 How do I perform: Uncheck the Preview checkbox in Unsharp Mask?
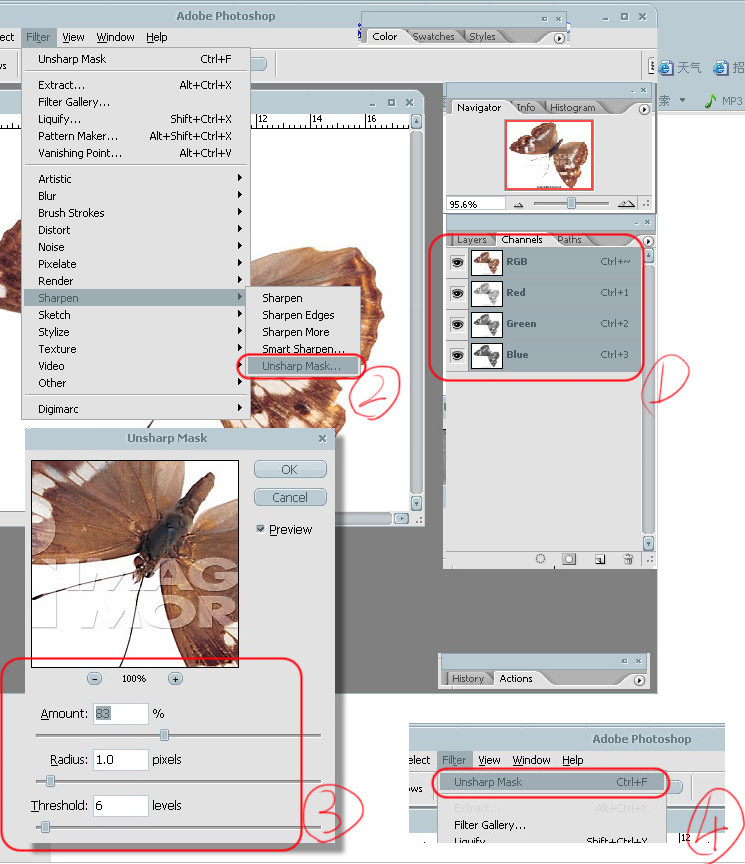(261, 529)
